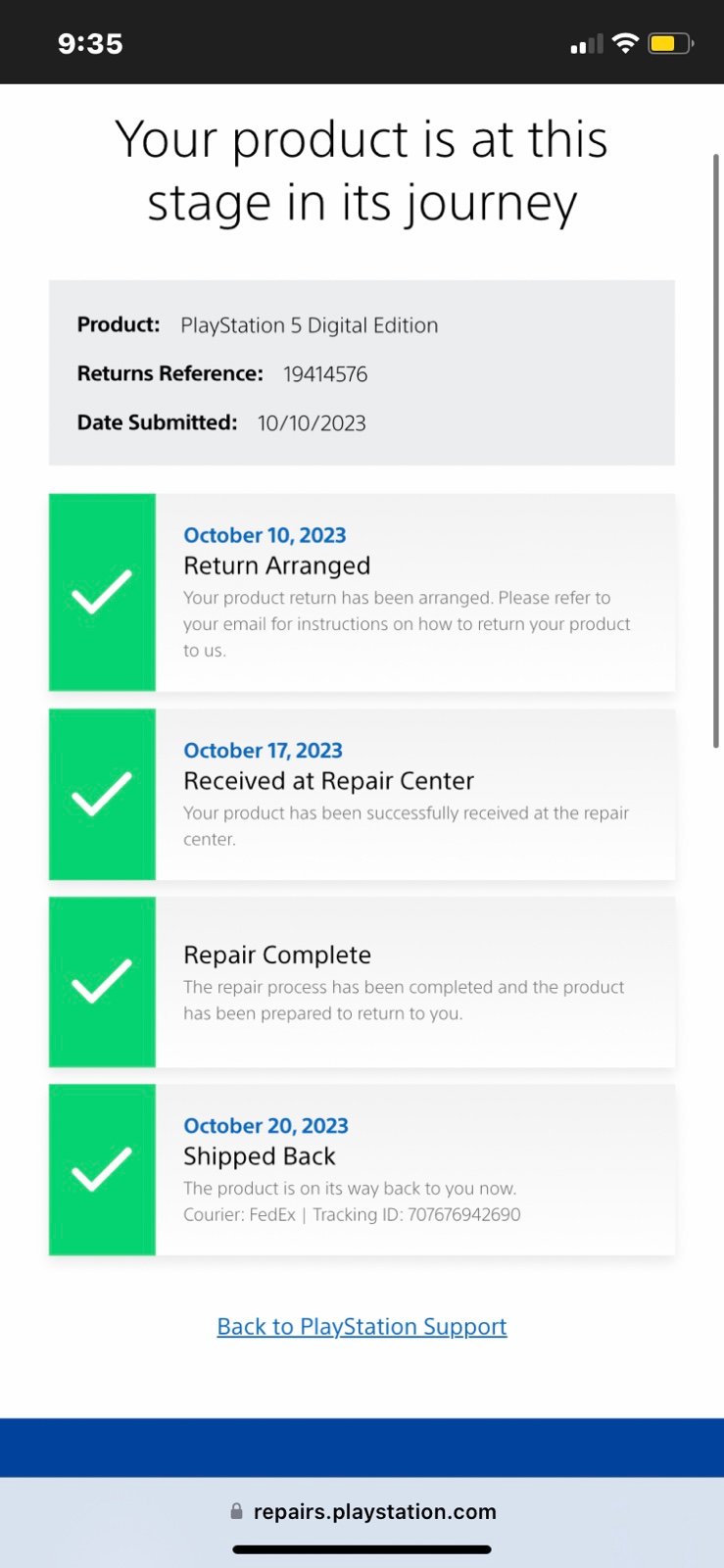The width and height of the screenshot is (724, 1568).
Task: Tap the Wi-Fi icon in status bar
Action: (x=624, y=43)
